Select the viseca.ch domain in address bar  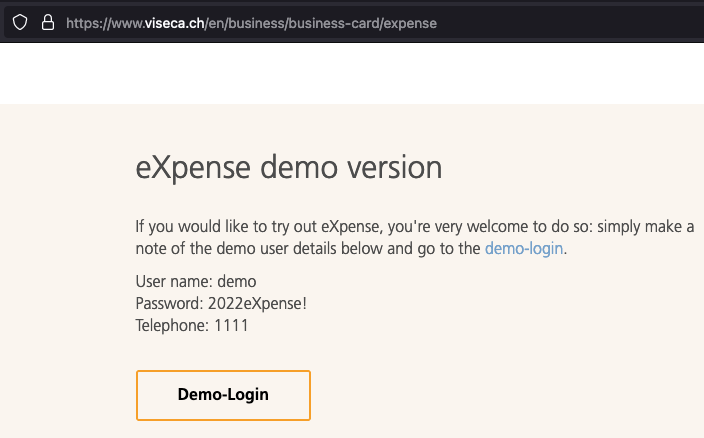coord(174,23)
